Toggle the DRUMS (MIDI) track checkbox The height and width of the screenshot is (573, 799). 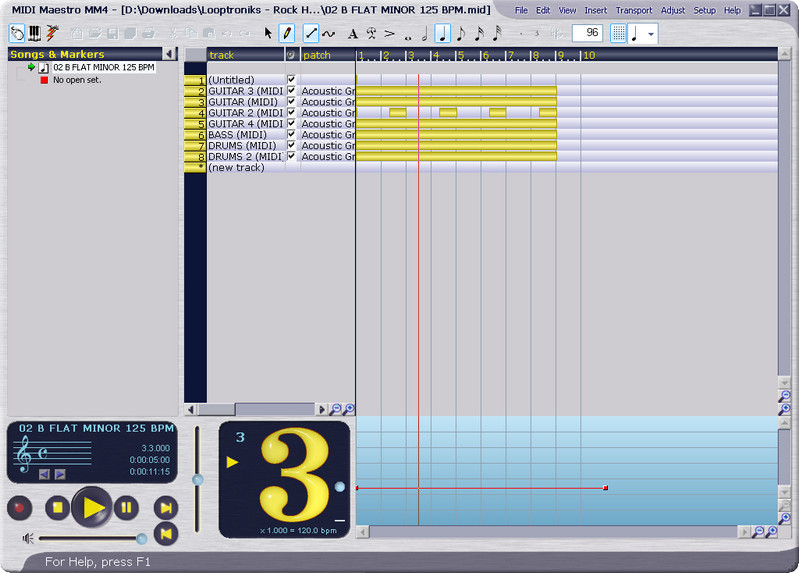click(291, 145)
